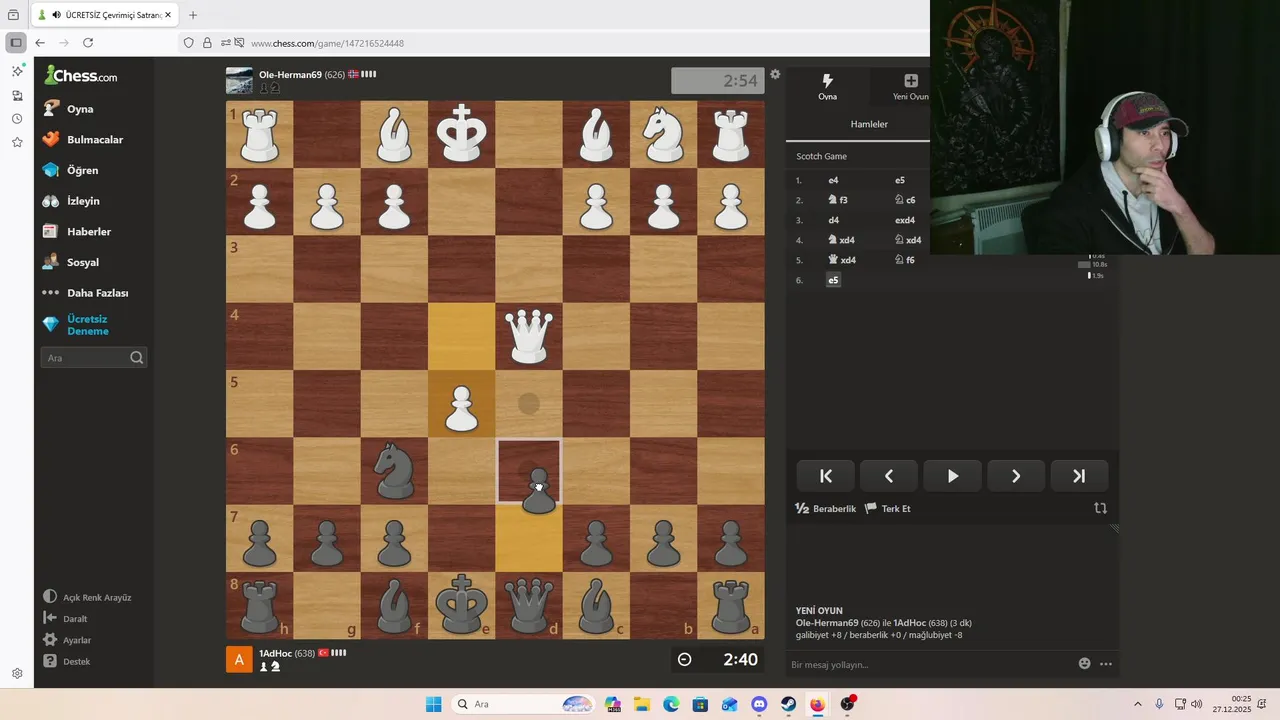Select white's first move e4
This screenshot has height=720, width=1280.
point(833,180)
